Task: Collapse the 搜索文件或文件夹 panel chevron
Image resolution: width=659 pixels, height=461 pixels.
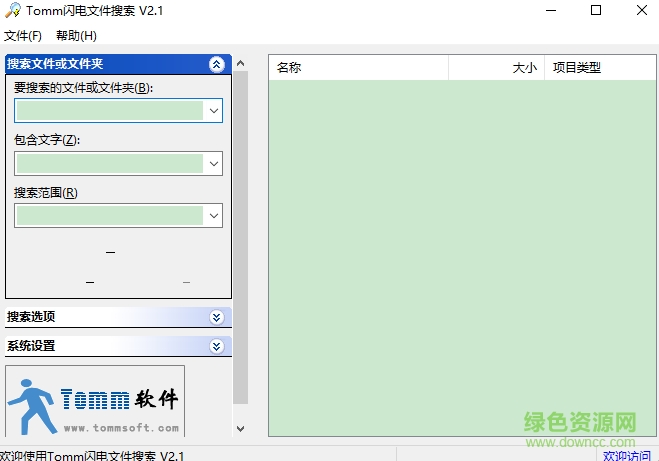Action: click(x=216, y=64)
